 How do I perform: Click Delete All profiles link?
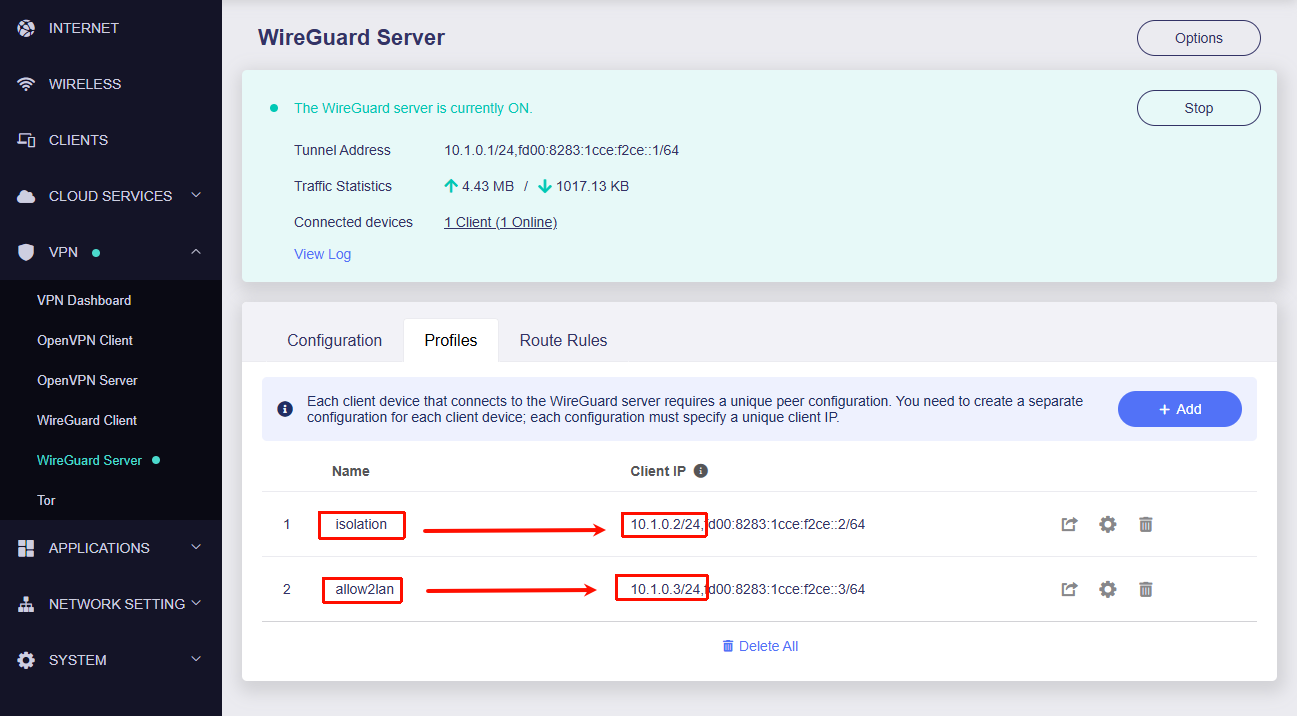[x=760, y=646]
